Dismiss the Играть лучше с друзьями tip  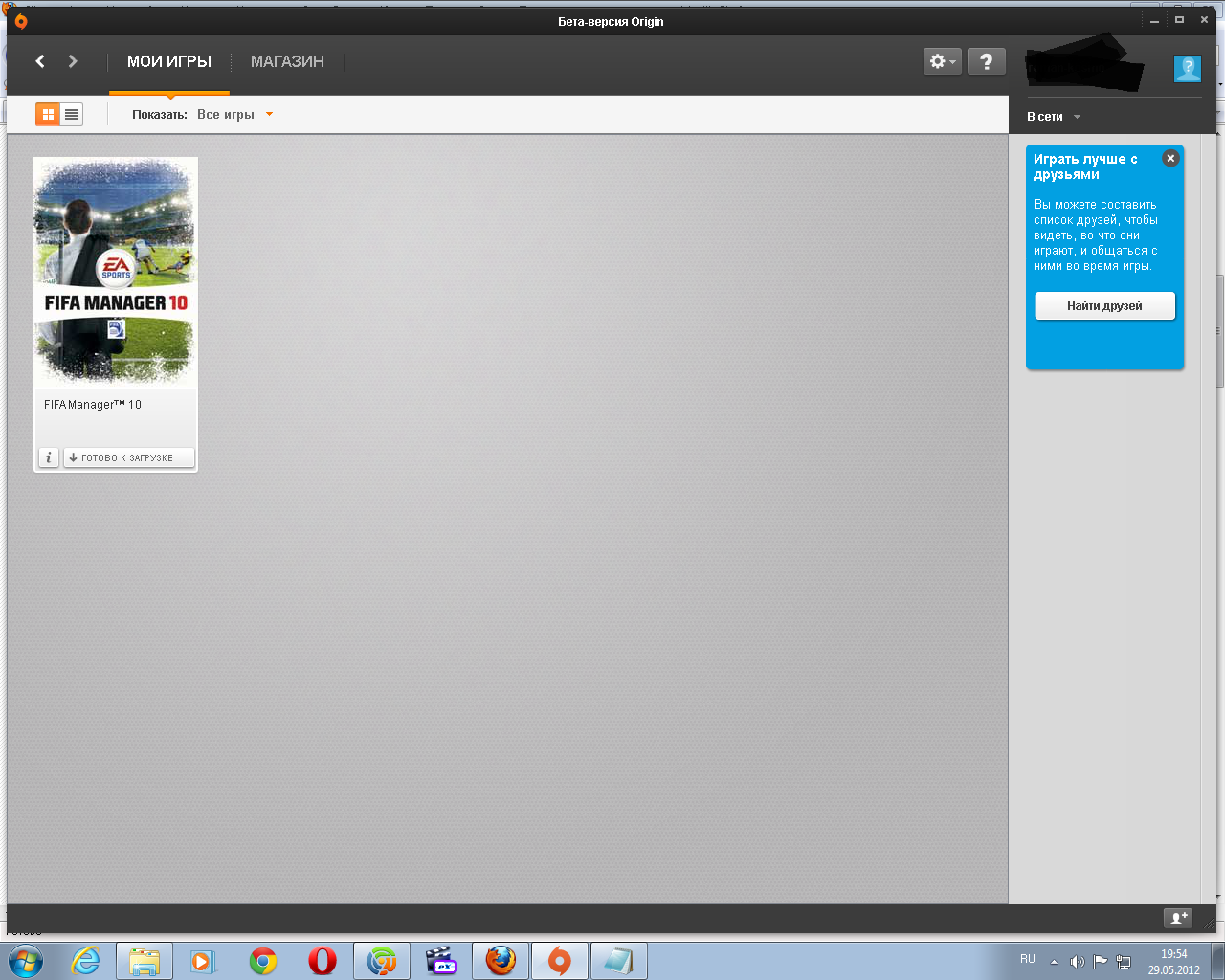(1170, 159)
